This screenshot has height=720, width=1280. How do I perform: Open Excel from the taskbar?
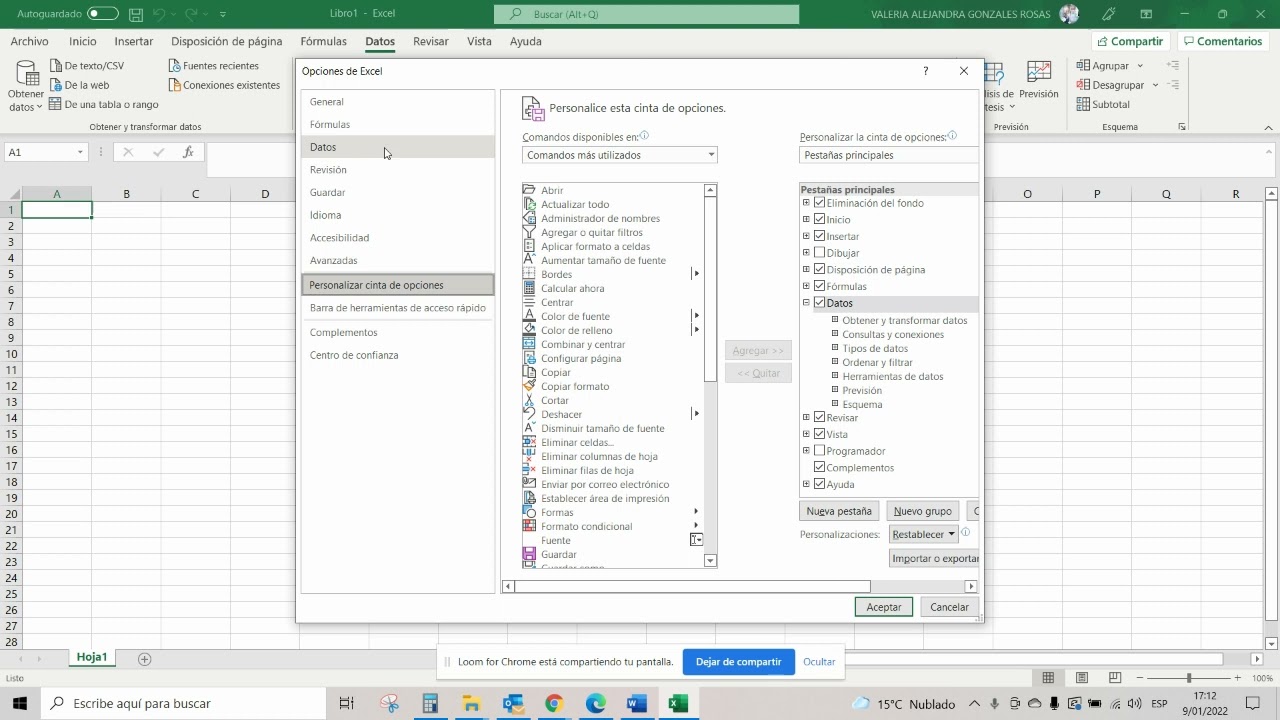point(678,704)
